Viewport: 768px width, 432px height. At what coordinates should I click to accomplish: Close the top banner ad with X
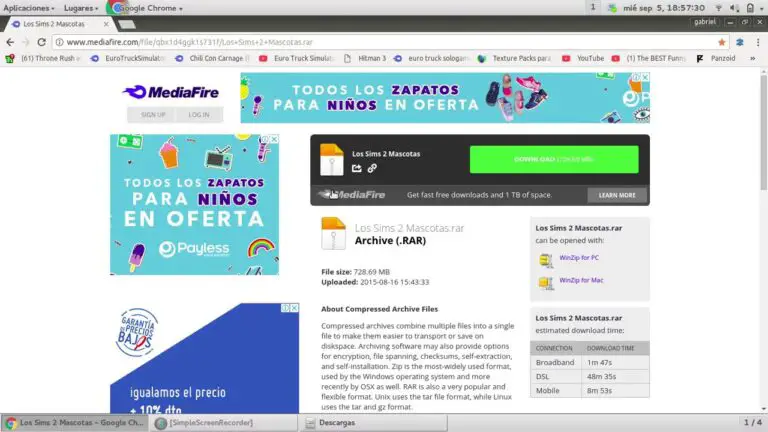click(645, 77)
